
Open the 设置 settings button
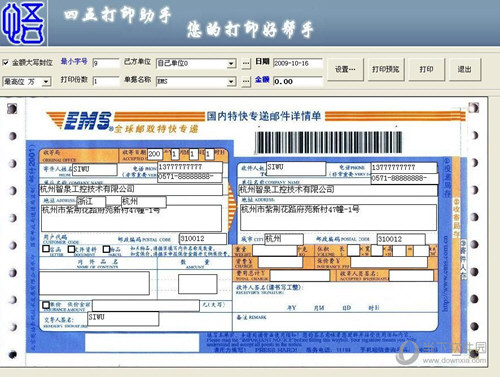point(345,69)
